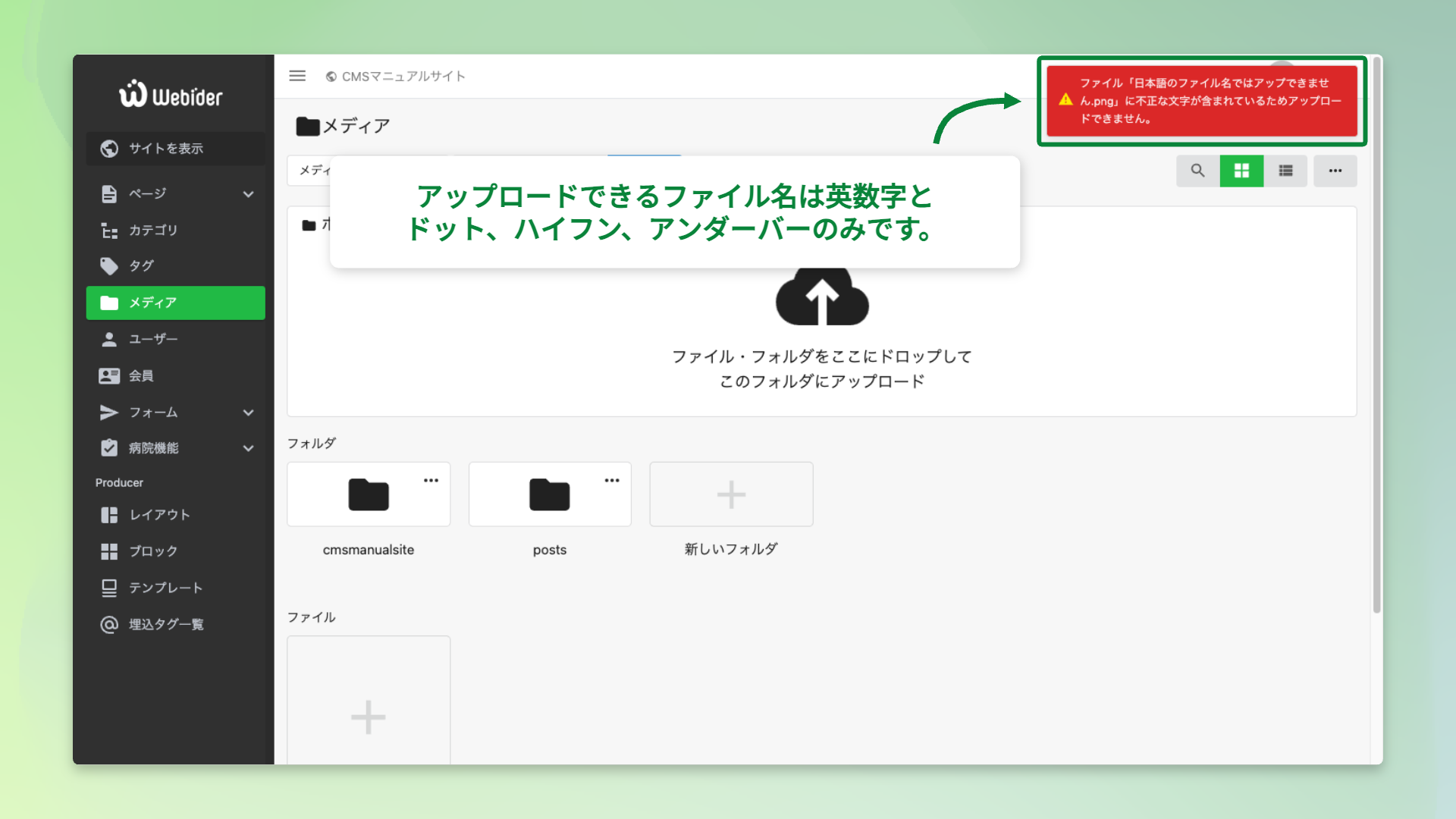Open the media search icon
The image size is (1456, 819).
coord(1197,171)
